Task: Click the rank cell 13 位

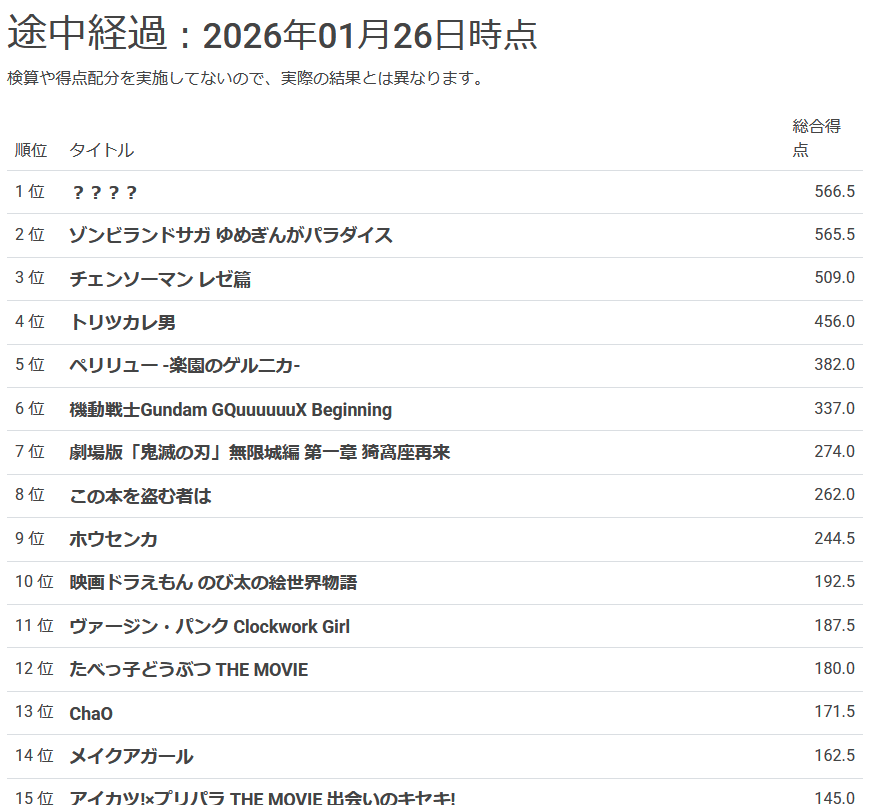Action: click(x=34, y=711)
